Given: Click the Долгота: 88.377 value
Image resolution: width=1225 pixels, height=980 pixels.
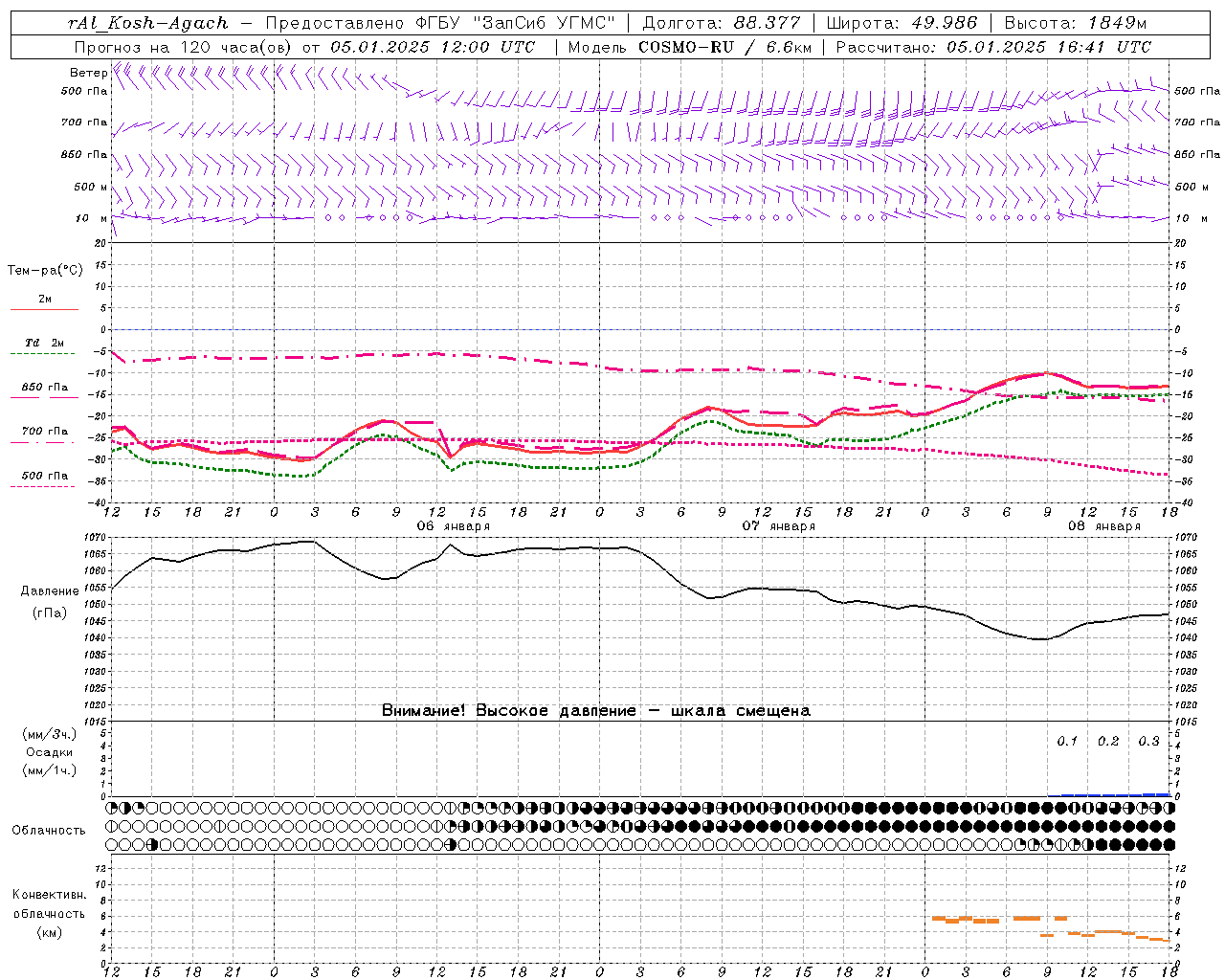Looking at the screenshot, I should [720, 24].
